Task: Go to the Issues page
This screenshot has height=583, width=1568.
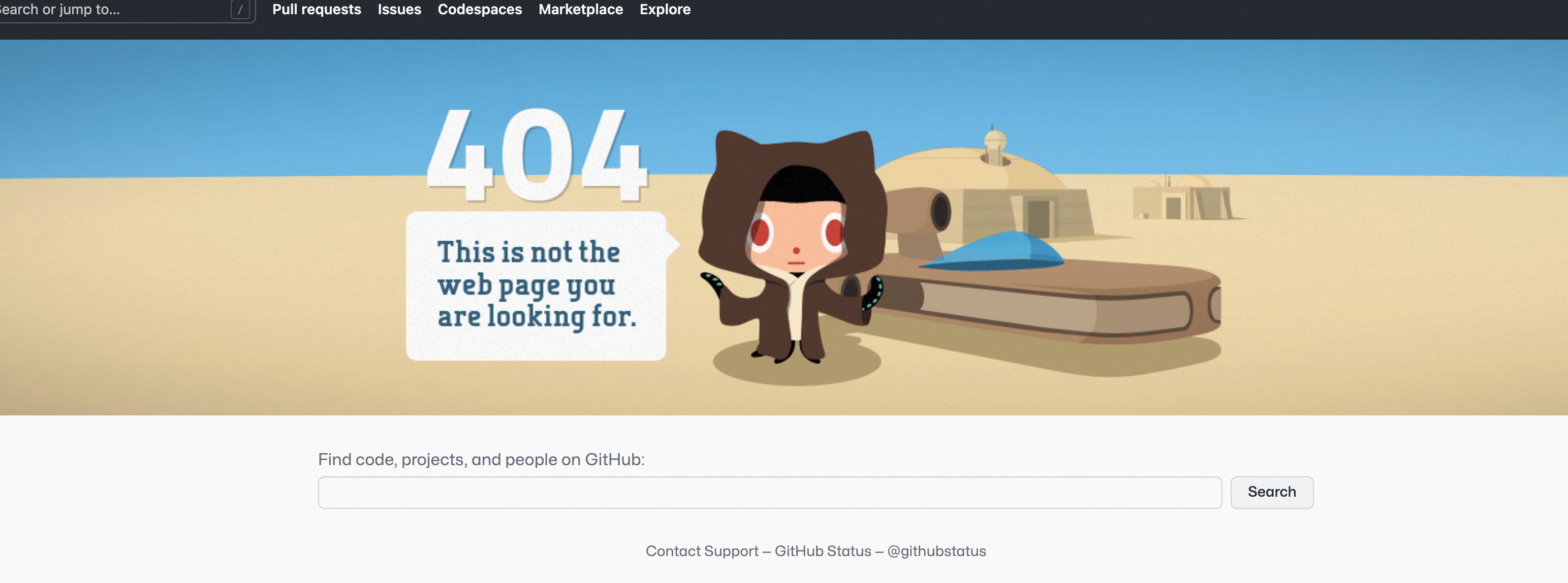Action: 399,10
